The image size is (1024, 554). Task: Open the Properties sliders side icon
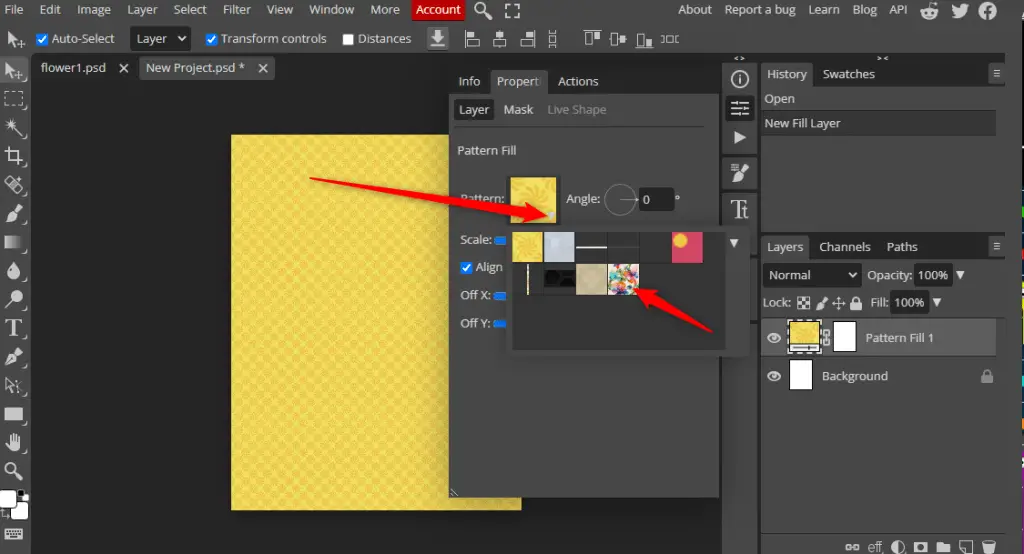pyautogui.click(x=739, y=108)
